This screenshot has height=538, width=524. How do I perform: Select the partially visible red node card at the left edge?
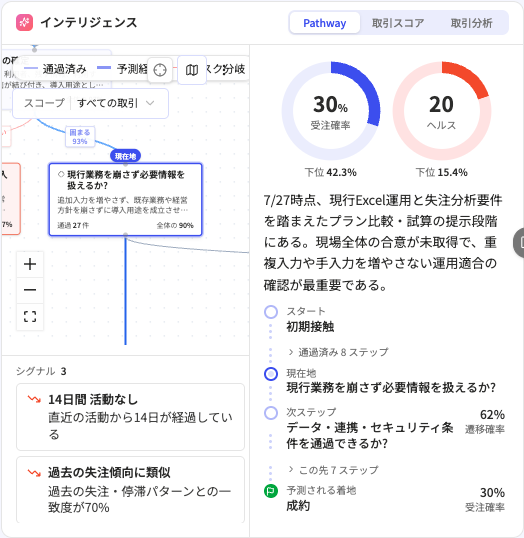11,199
